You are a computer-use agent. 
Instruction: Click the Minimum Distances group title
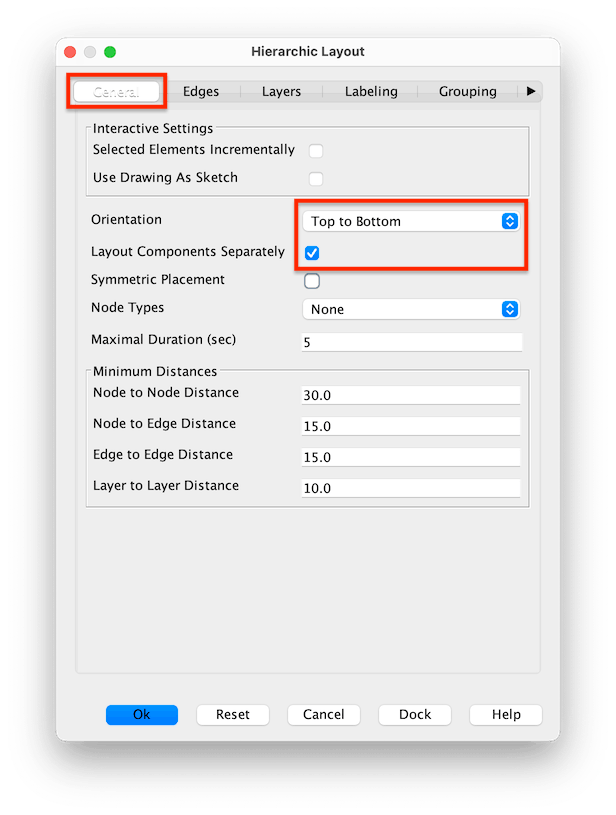155,371
